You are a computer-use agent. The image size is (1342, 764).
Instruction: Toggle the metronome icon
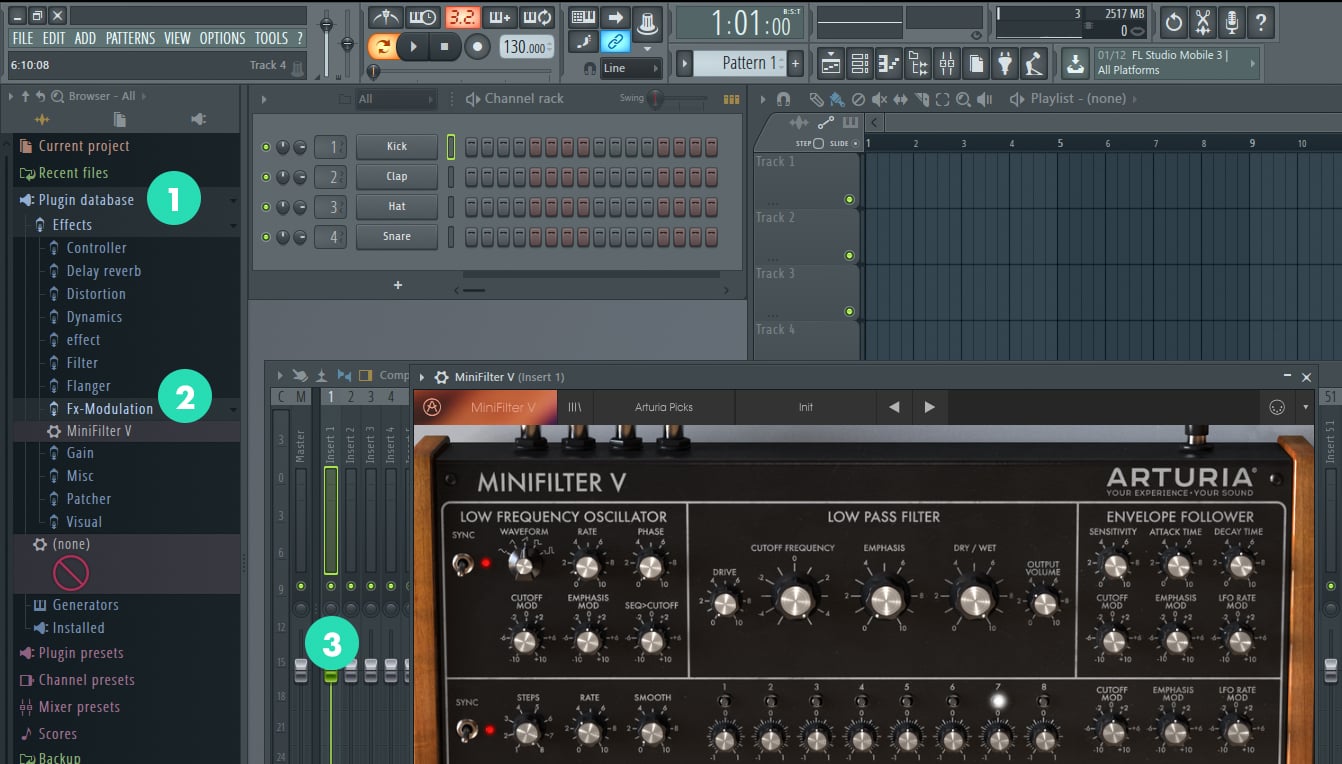385,18
